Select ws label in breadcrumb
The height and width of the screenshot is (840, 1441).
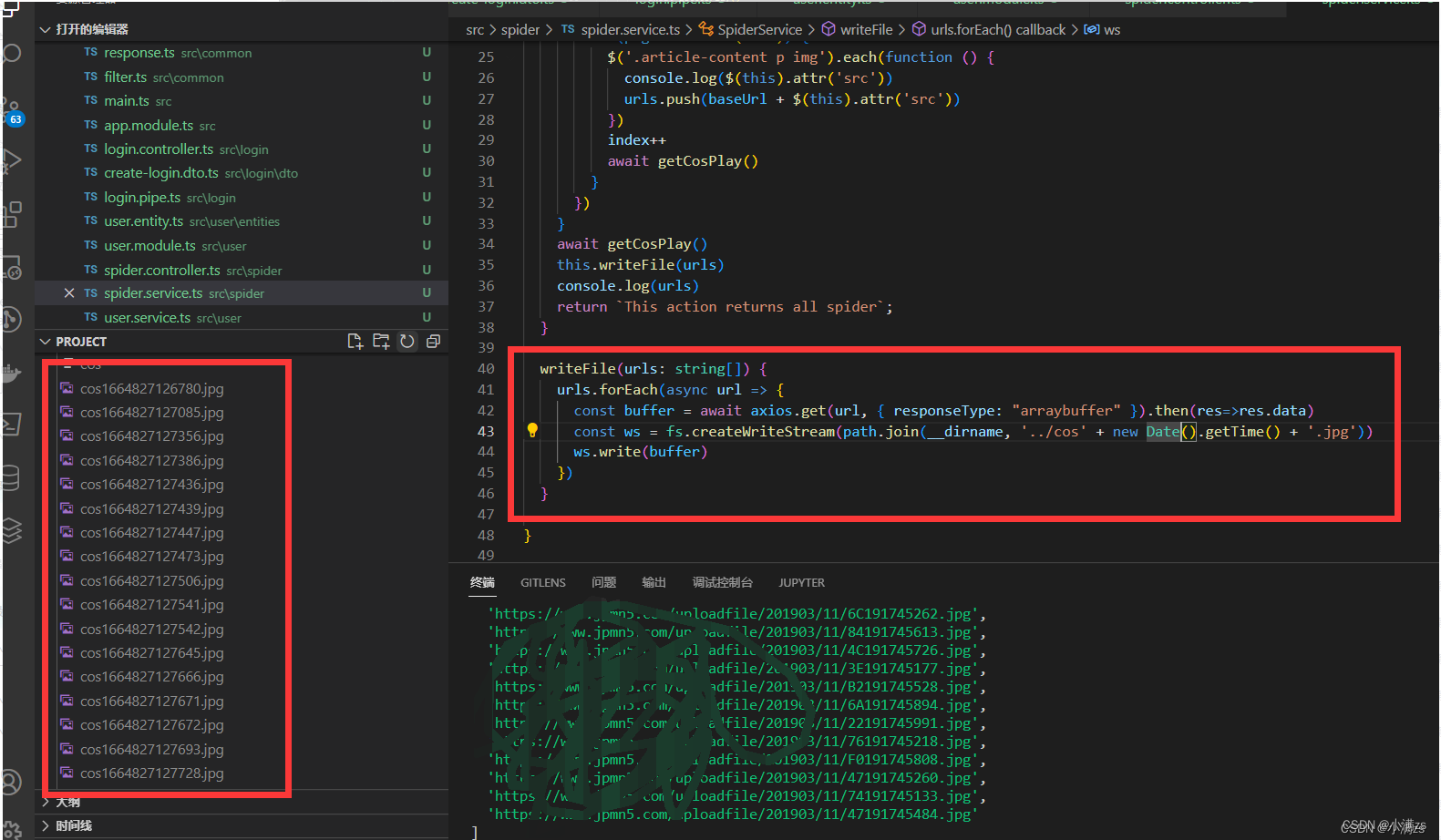click(1112, 29)
